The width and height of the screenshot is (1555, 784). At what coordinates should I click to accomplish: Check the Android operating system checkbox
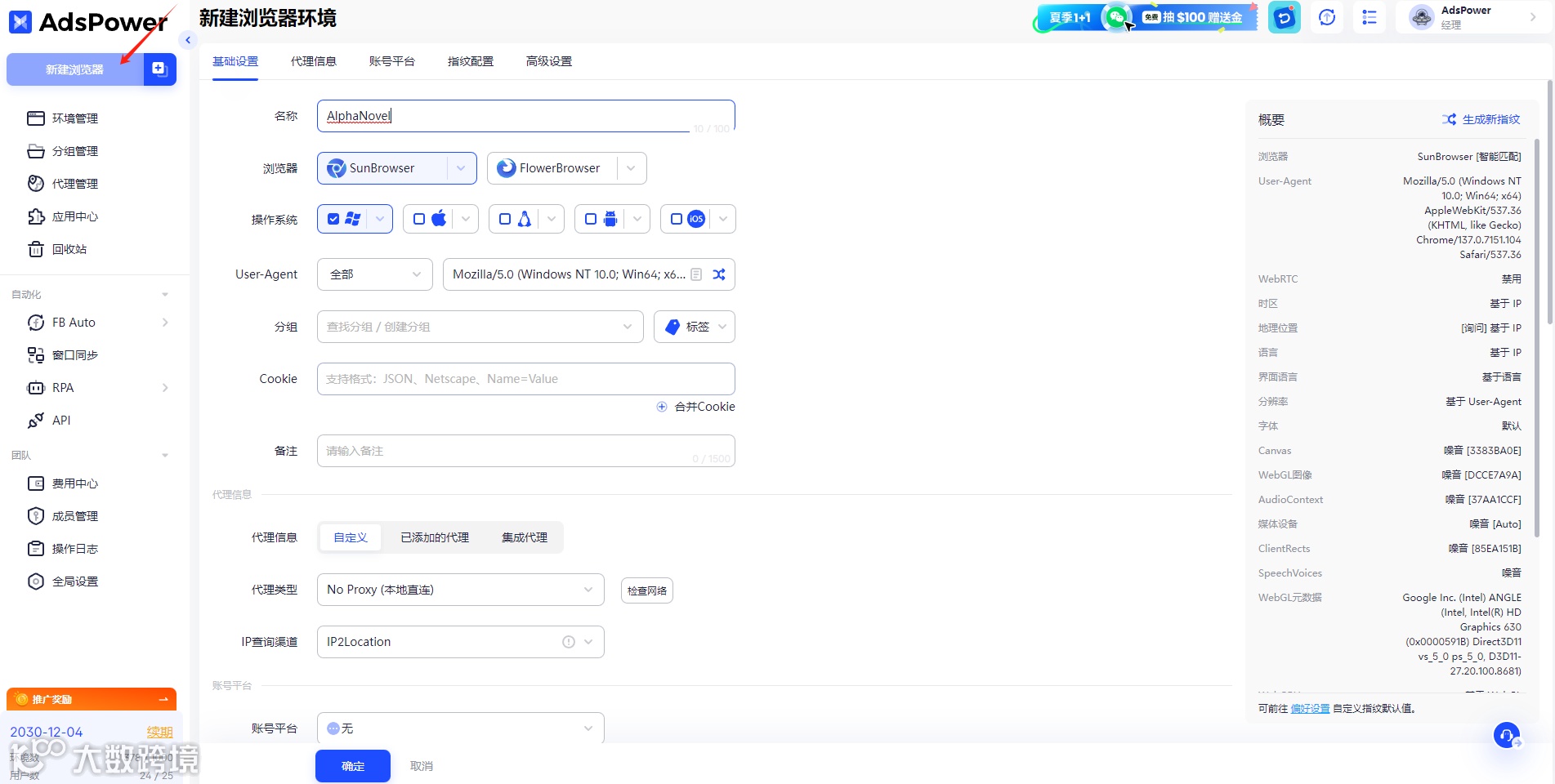pyautogui.click(x=591, y=219)
